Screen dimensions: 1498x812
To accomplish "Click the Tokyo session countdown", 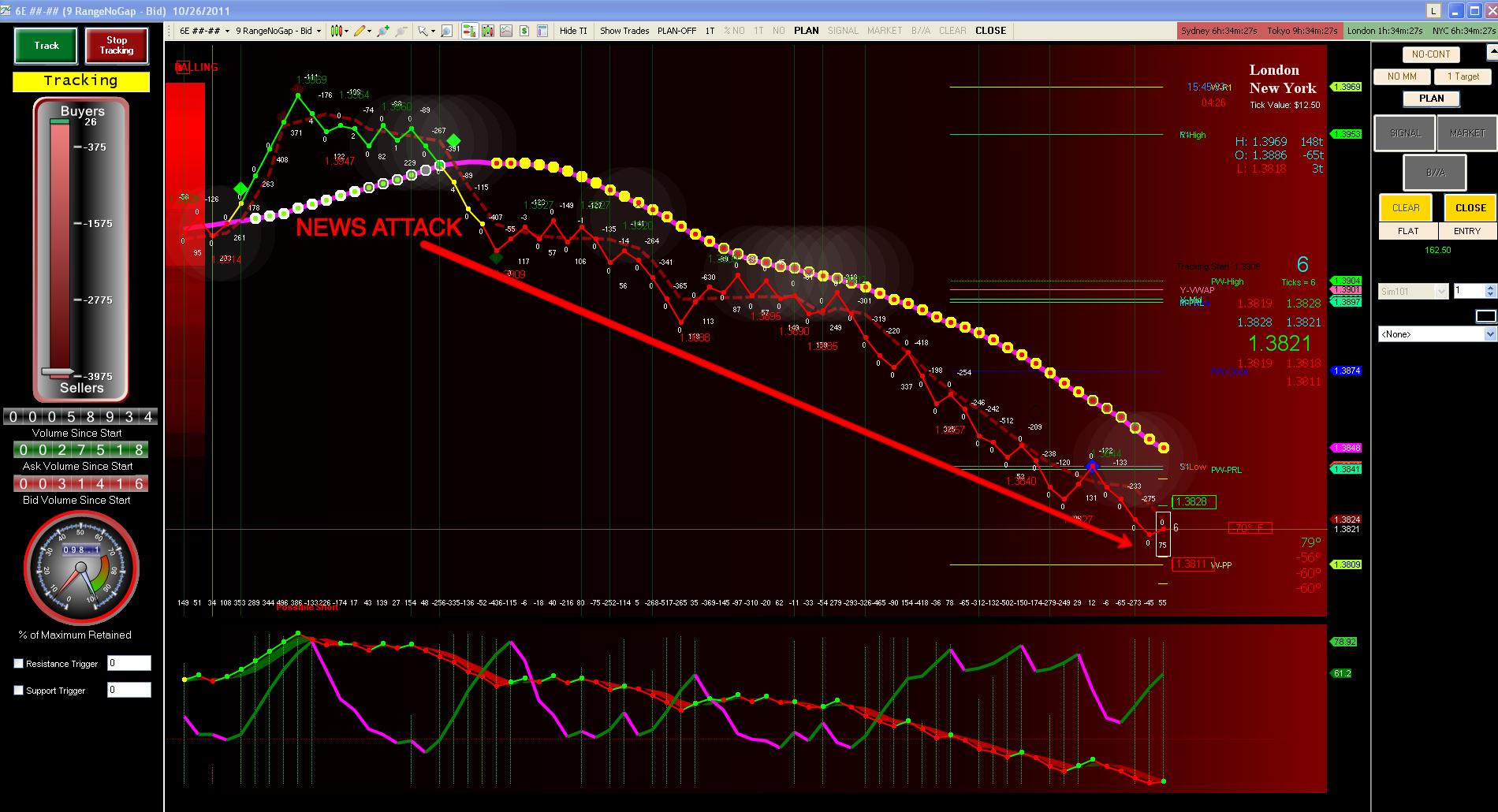I will pos(1302,31).
